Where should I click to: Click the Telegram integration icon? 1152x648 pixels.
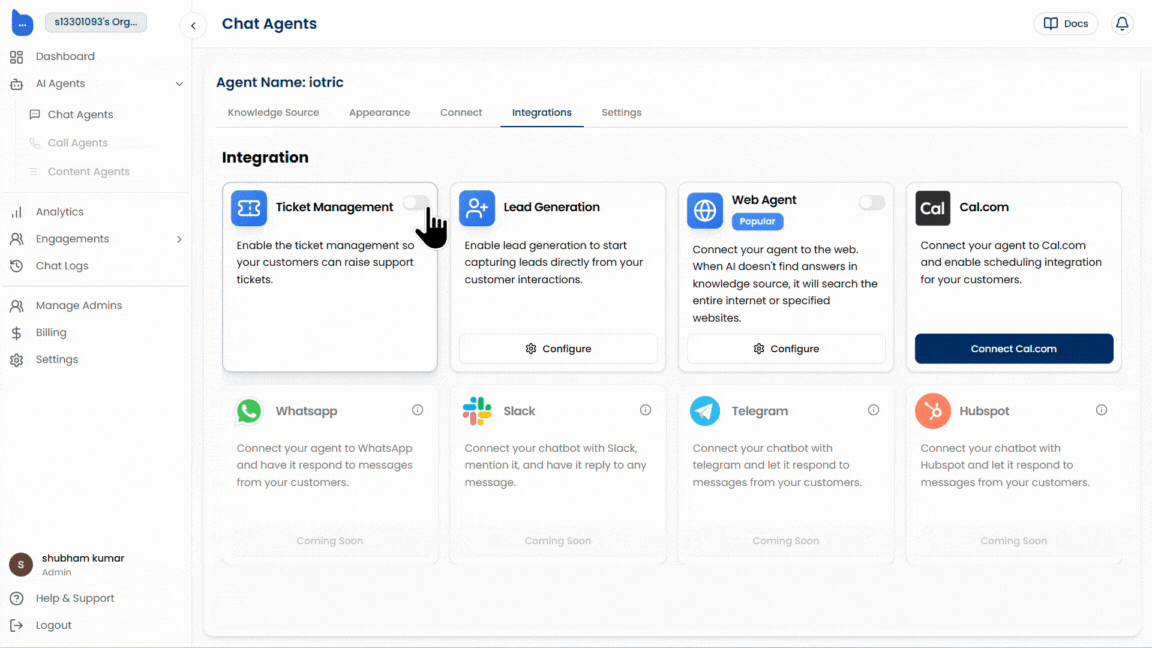tap(704, 410)
